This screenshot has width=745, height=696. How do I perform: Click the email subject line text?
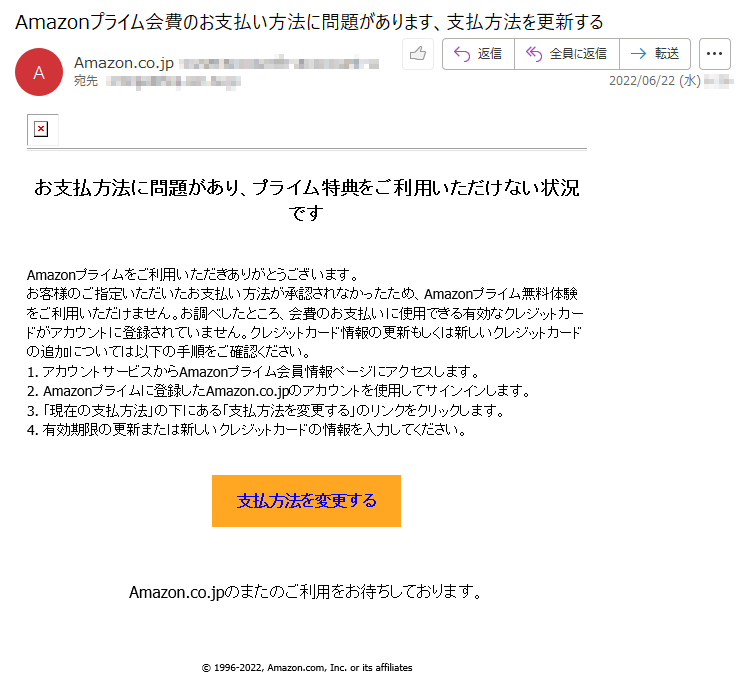point(309,22)
